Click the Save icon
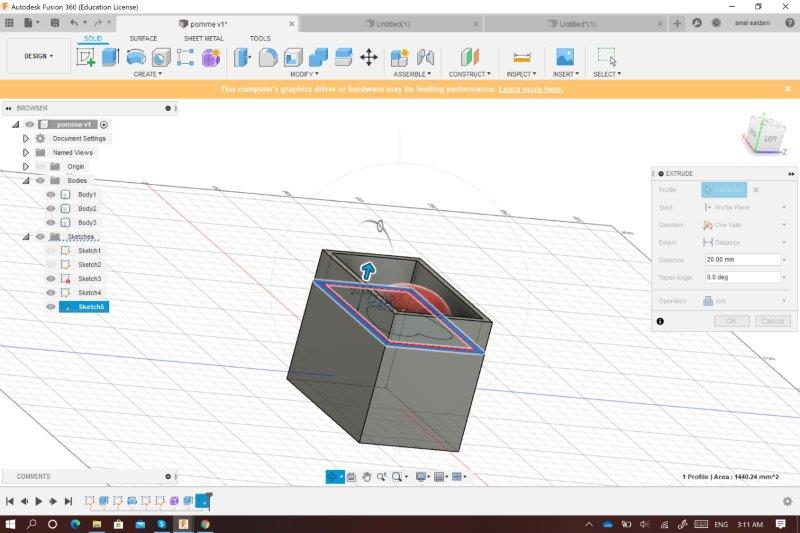The height and width of the screenshot is (533, 800). tap(55, 23)
